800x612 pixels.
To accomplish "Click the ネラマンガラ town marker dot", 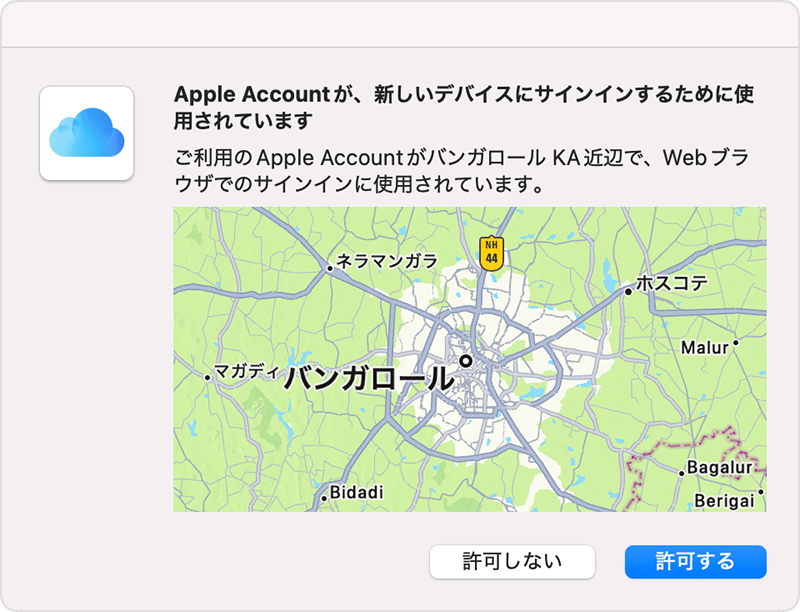I will 330,268.
